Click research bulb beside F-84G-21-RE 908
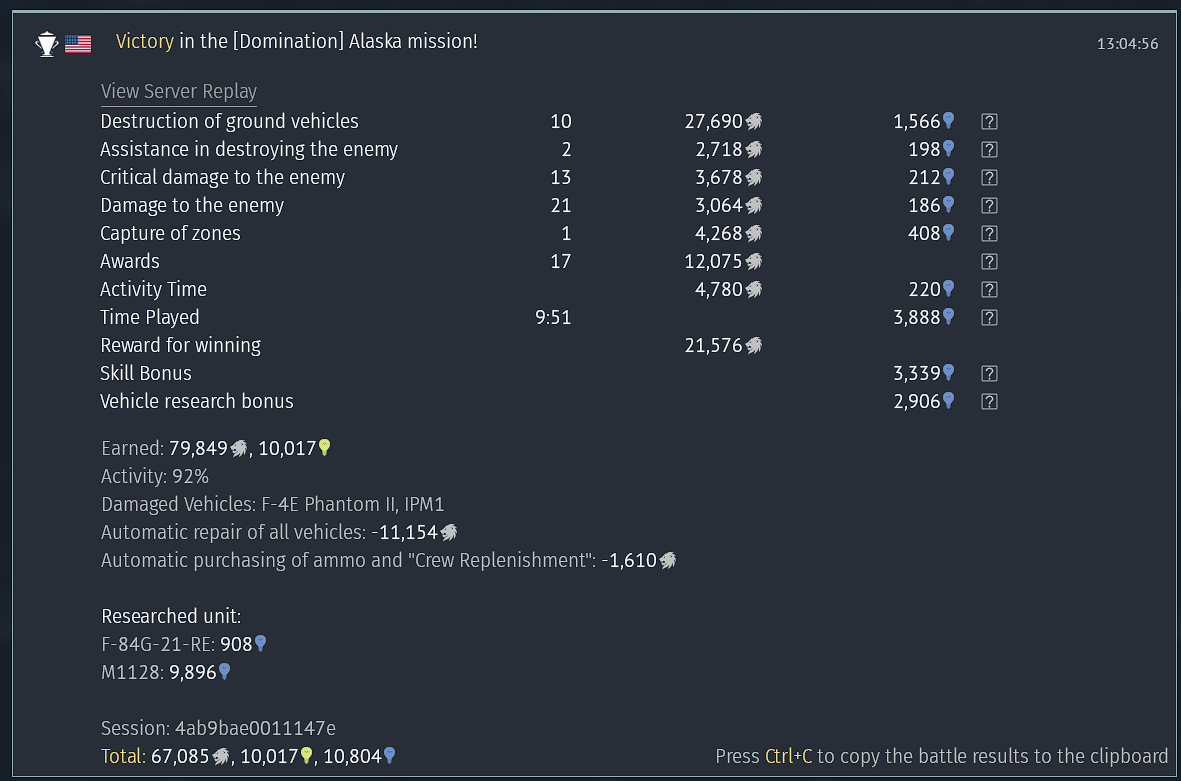This screenshot has height=781, width=1181. pos(261,643)
